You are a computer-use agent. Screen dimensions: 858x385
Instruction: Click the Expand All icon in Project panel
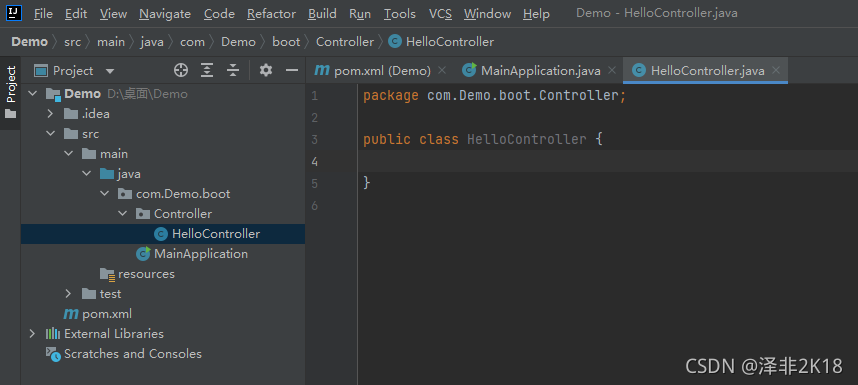[207, 70]
